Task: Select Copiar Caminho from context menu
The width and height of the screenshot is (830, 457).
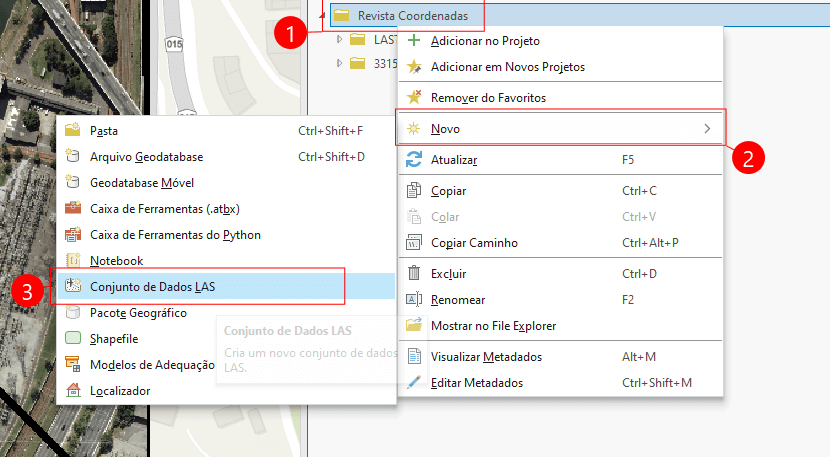Action: coord(474,243)
